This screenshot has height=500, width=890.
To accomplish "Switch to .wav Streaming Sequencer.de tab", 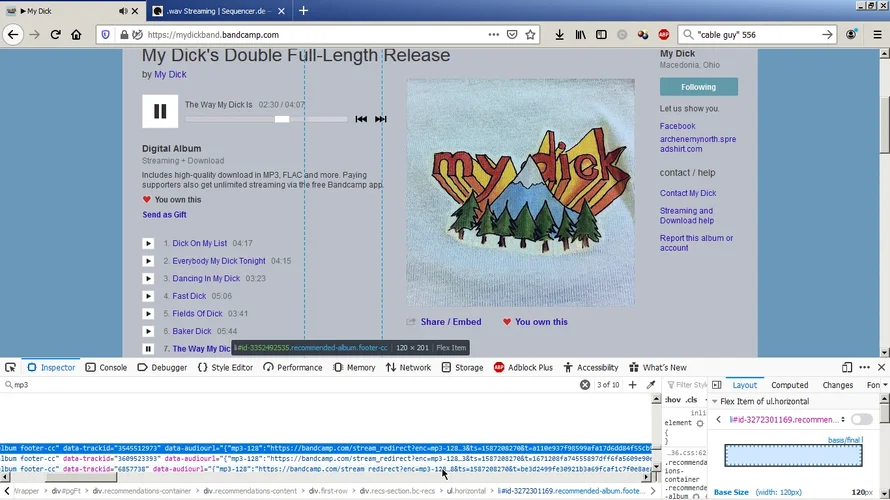I will [219, 11].
